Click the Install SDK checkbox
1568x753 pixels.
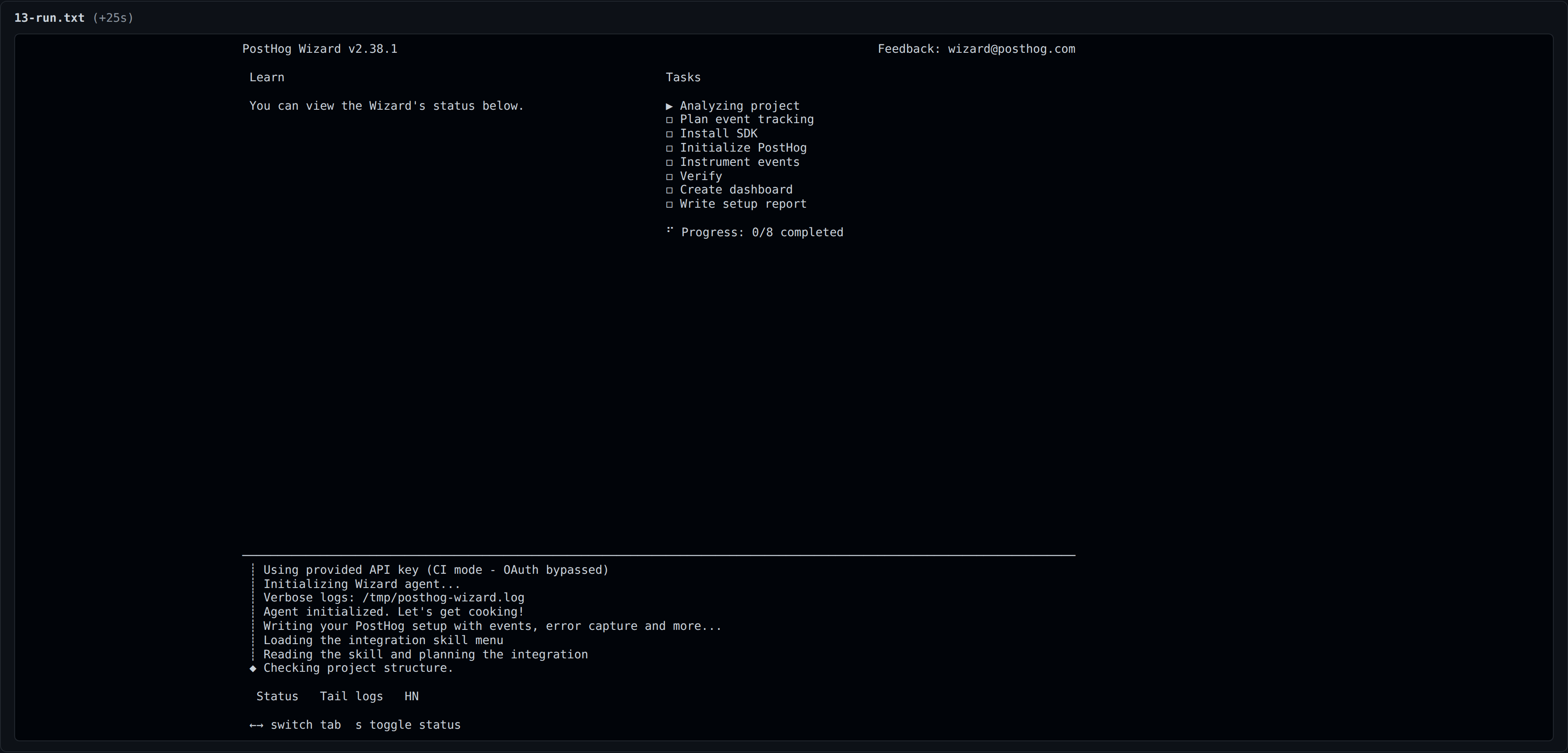click(670, 134)
